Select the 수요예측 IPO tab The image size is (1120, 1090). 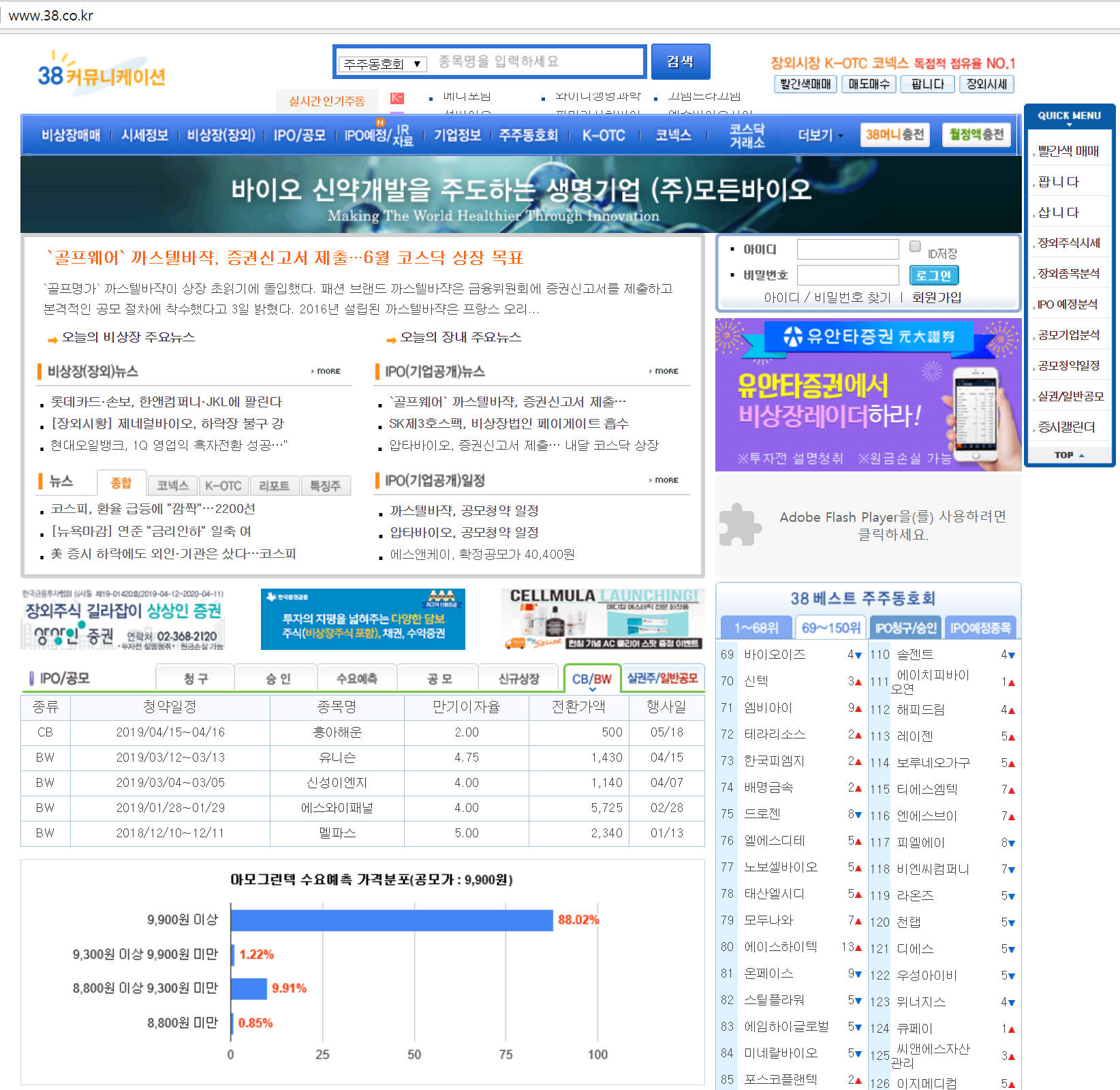pyautogui.click(x=357, y=679)
